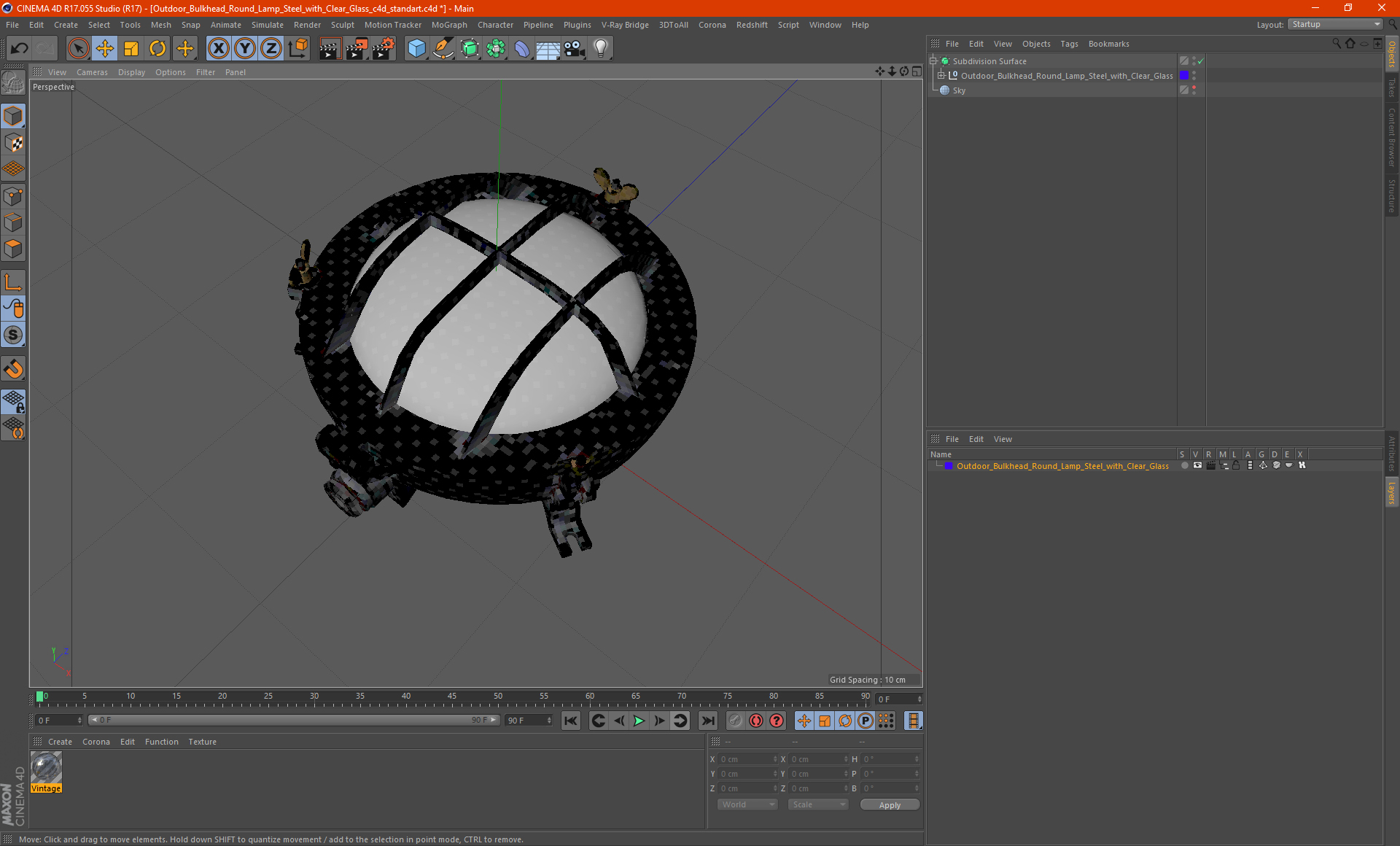
Task: Activate the Rotate tool
Action: point(157,49)
